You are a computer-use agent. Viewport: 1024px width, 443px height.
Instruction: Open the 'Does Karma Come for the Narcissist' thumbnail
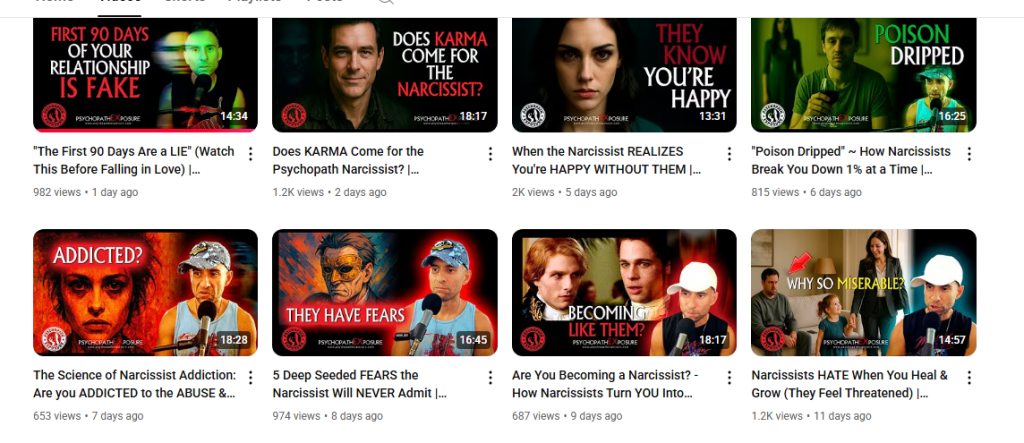tap(385, 75)
